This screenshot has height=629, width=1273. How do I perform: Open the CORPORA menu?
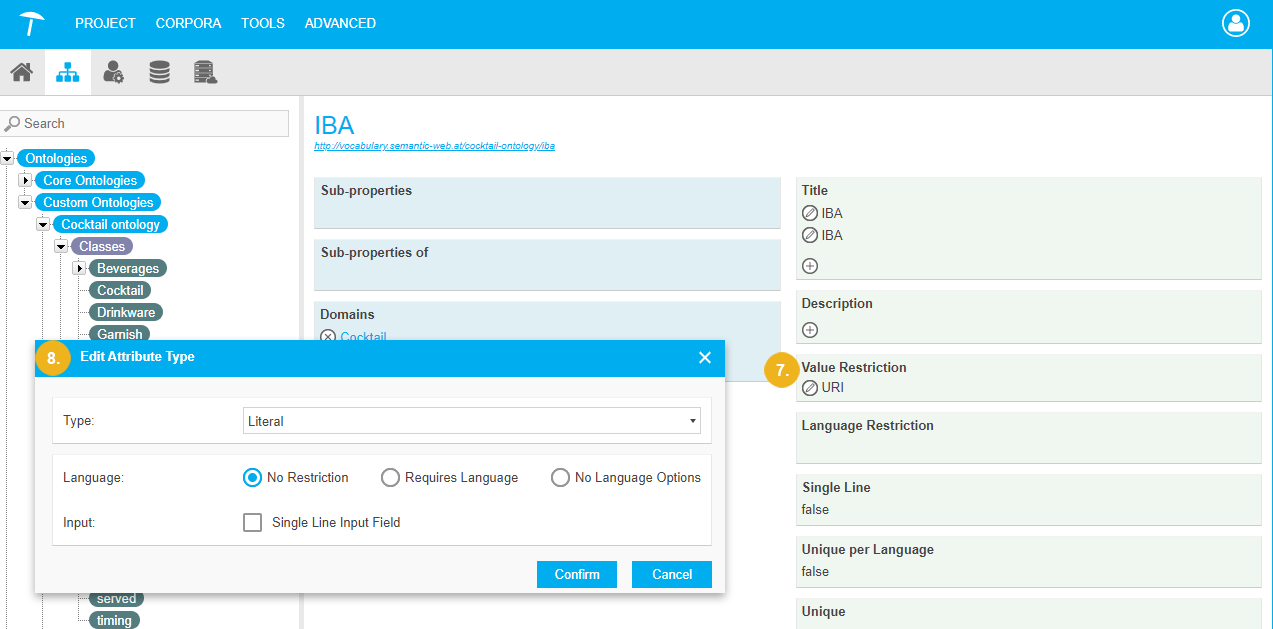(188, 23)
